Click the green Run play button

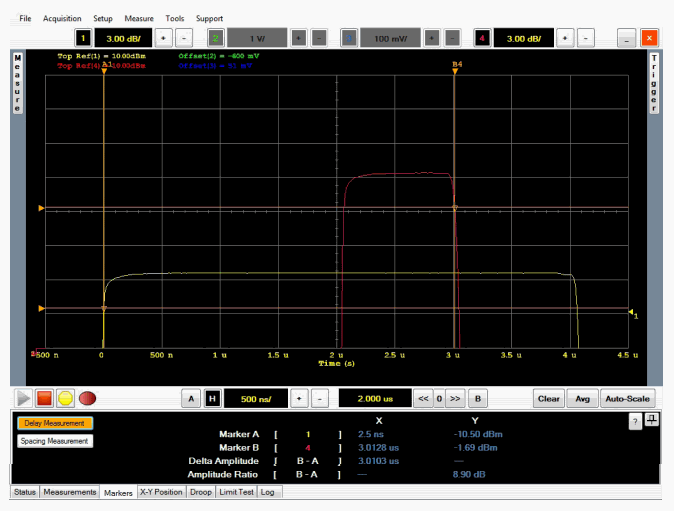tap(23, 398)
